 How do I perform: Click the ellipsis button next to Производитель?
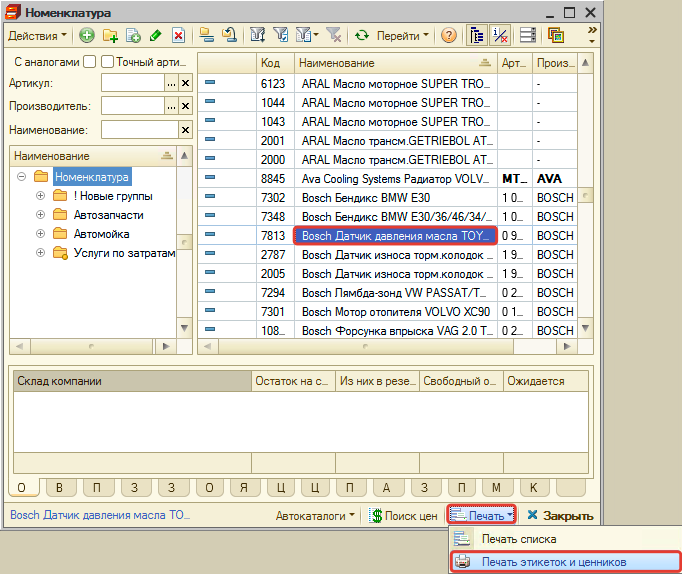click(171, 106)
